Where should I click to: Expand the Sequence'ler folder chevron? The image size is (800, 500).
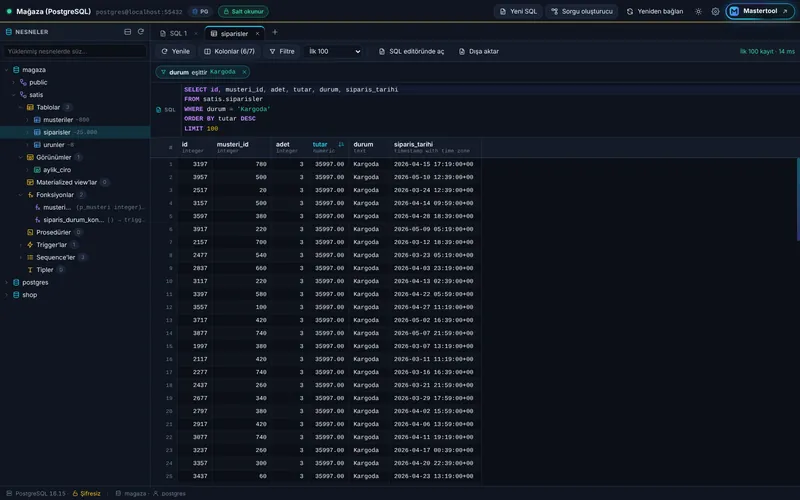(x=20, y=257)
